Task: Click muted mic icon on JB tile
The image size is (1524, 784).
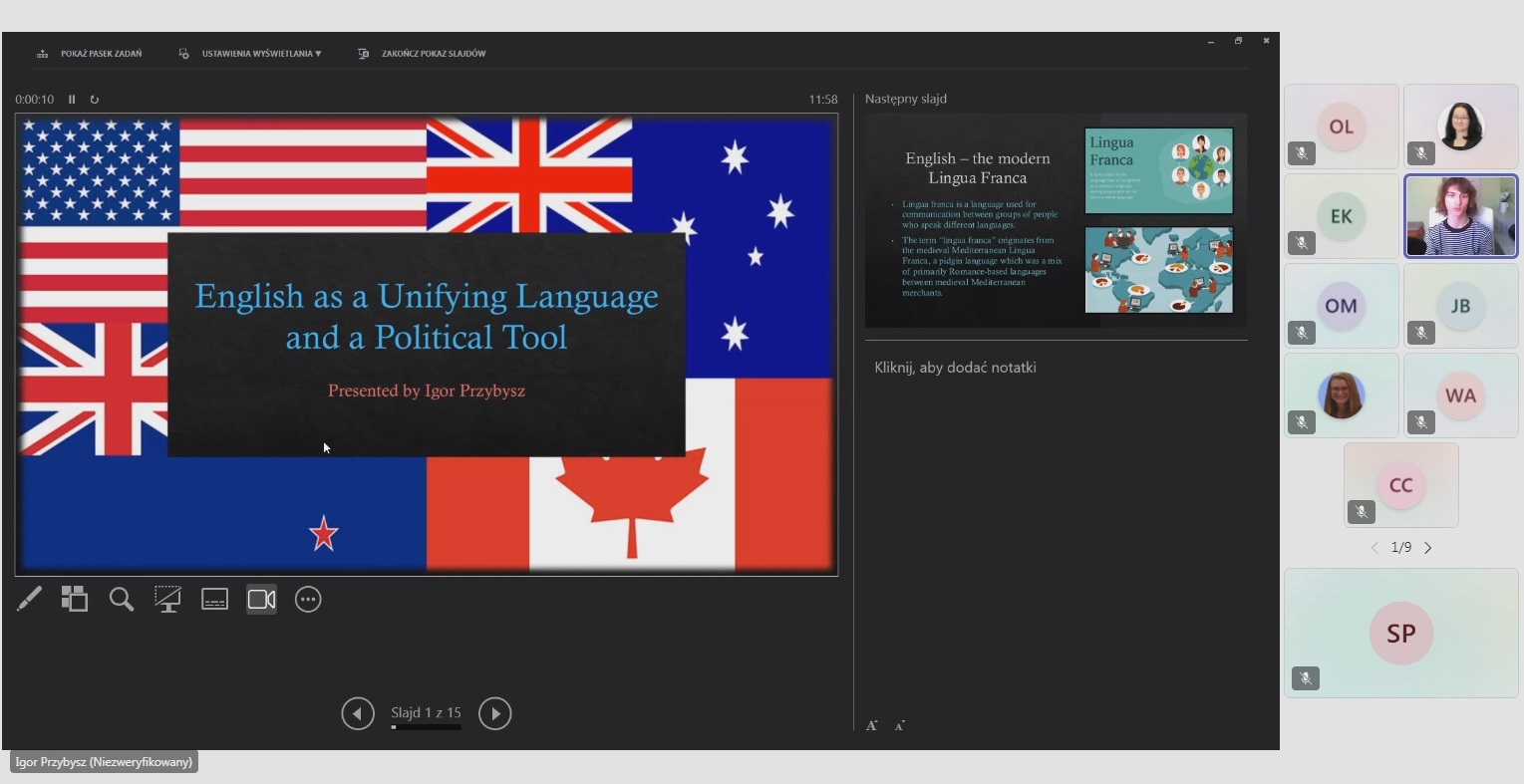Action: pyautogui.click(x=1421, y=333)
